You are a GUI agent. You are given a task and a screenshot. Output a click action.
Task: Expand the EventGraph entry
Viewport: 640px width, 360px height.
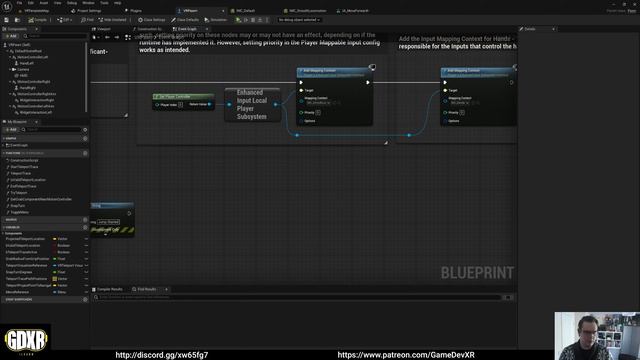tap(4, 145)
